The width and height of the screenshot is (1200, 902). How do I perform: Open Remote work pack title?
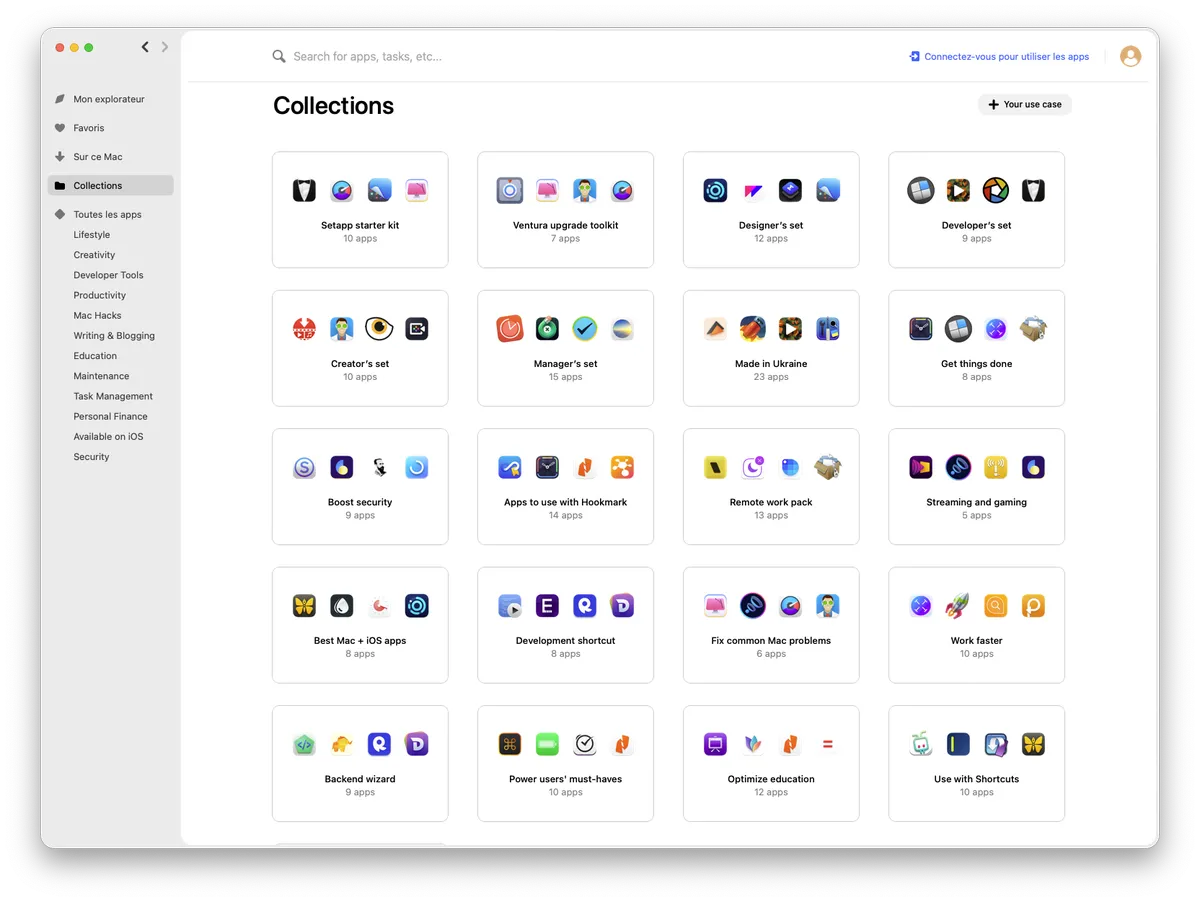771,502
